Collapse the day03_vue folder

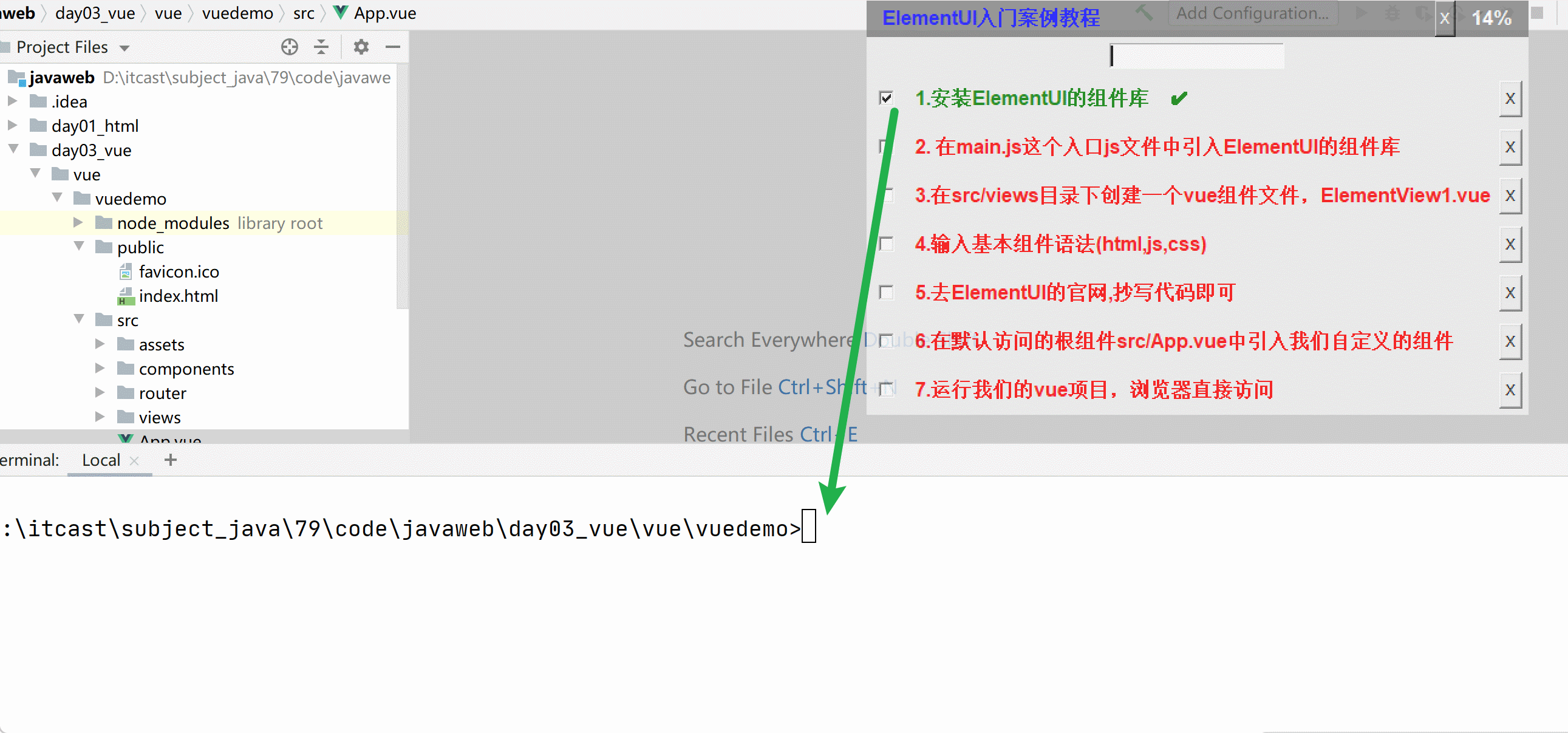click(x=13, y=149)
